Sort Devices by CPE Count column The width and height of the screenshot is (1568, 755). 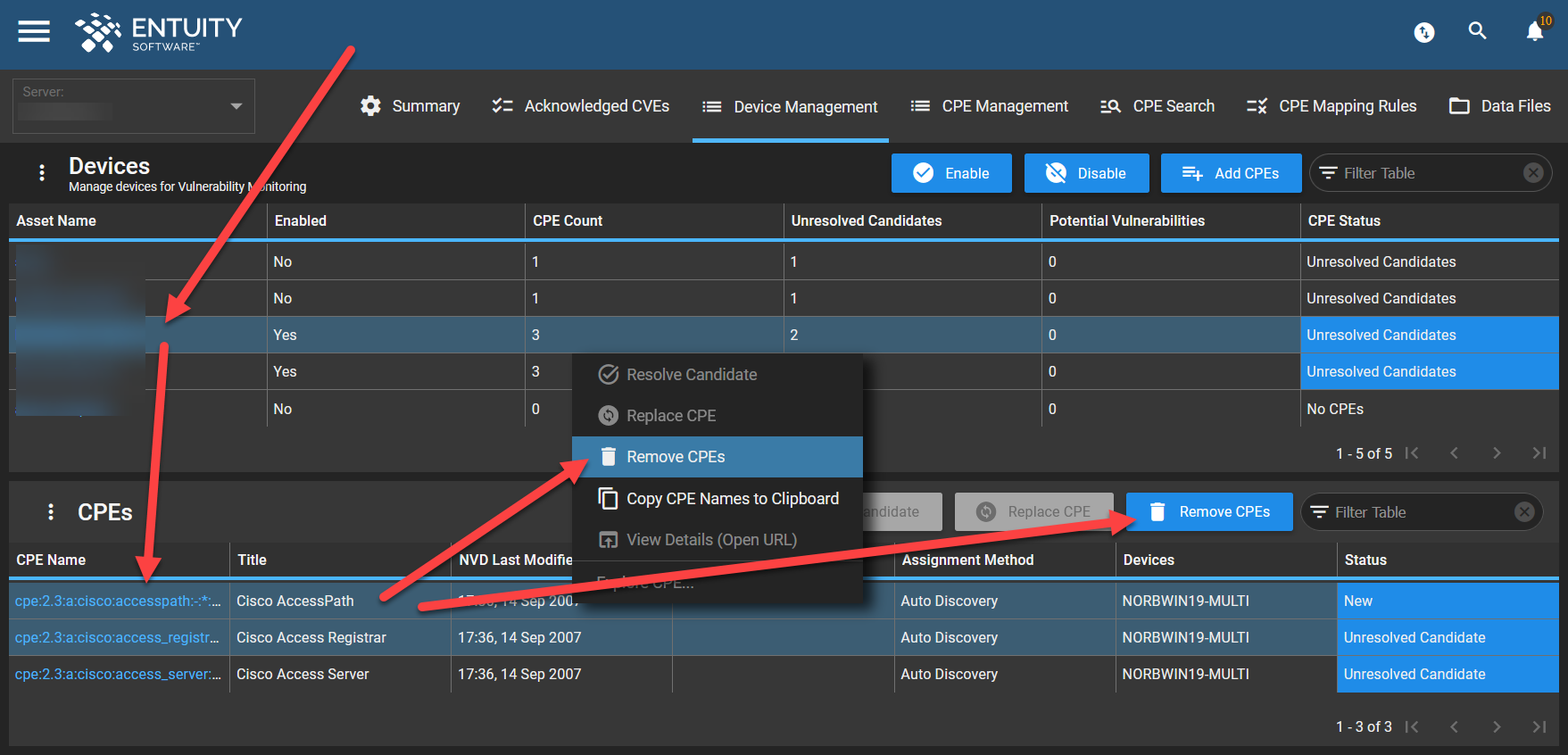click(x=654, y=220)
